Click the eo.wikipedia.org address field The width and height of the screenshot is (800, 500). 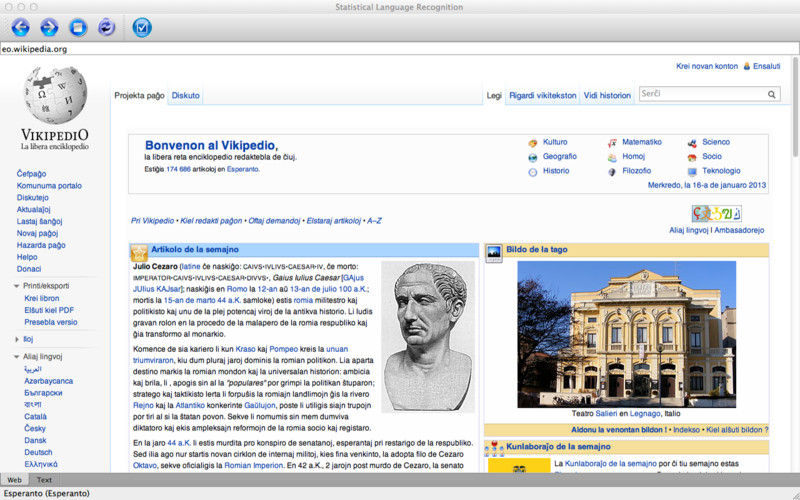[399, 49]
